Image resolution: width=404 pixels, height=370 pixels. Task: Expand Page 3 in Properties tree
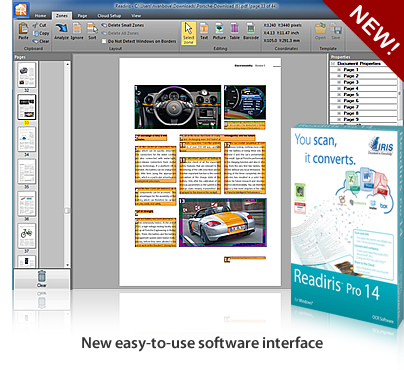pyautogui.click(x=339, y=82)
